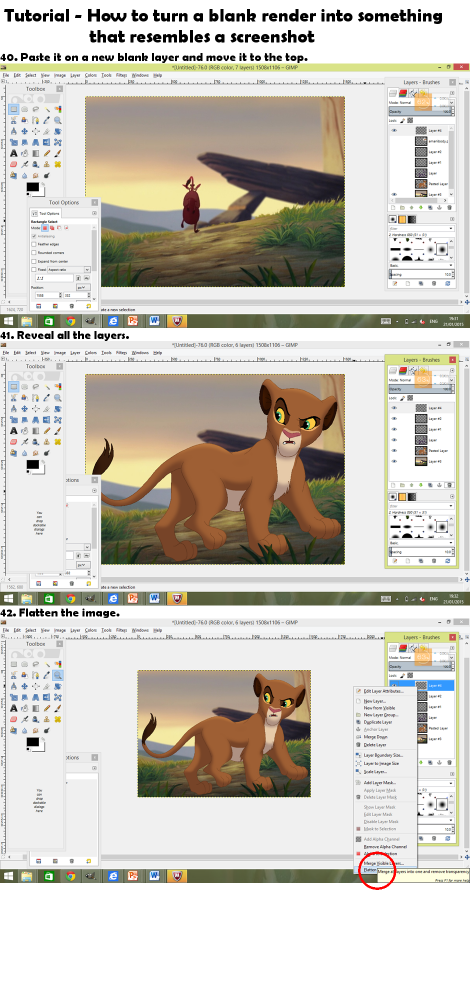
Task: Toggle eye of Layer #1 in step 41 Layers panel
Action: [x=394, y=429]
